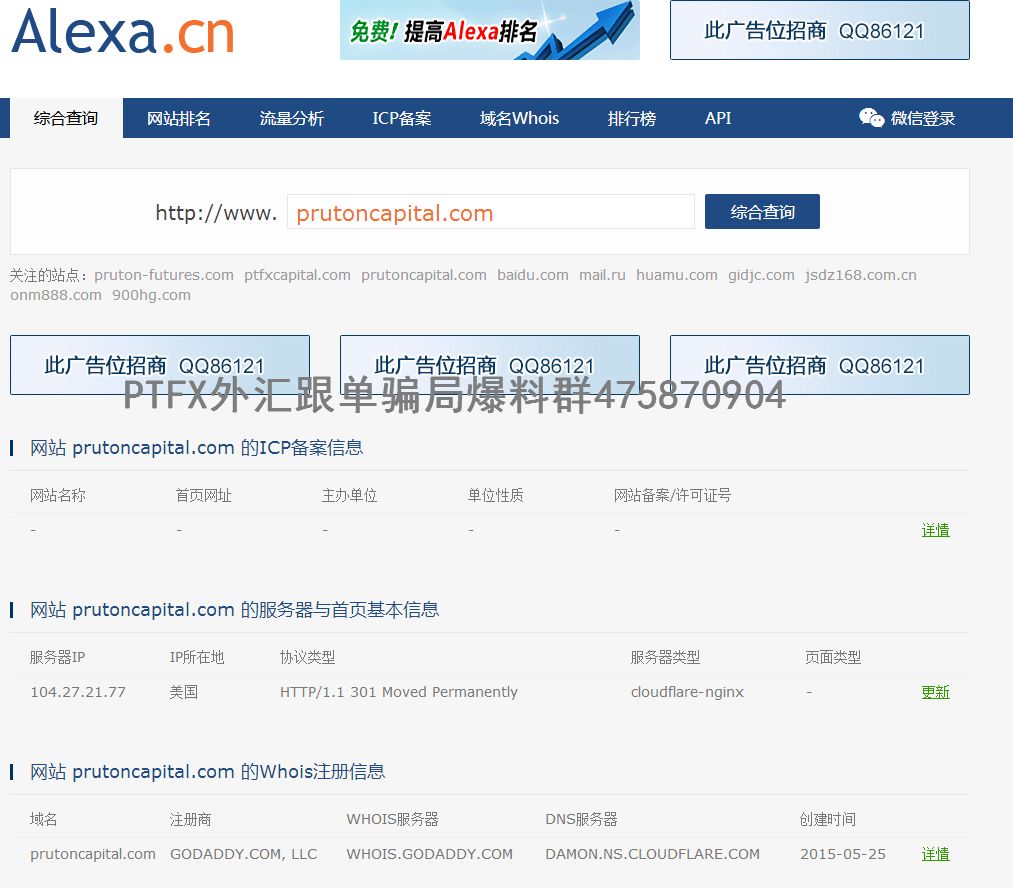
Task: Click the WeChat login icon
Action: [x=871, y=118]
